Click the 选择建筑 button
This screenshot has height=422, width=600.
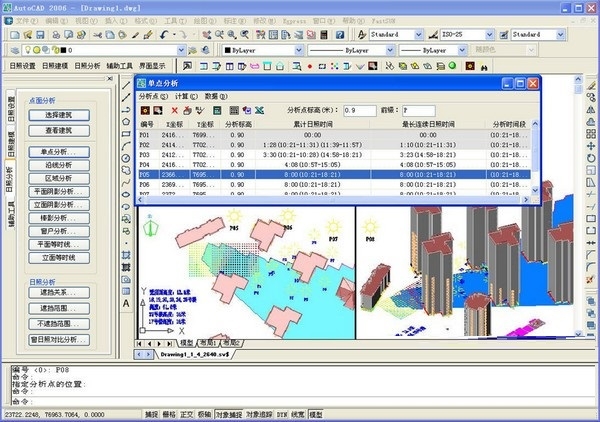tap(59, 115)
